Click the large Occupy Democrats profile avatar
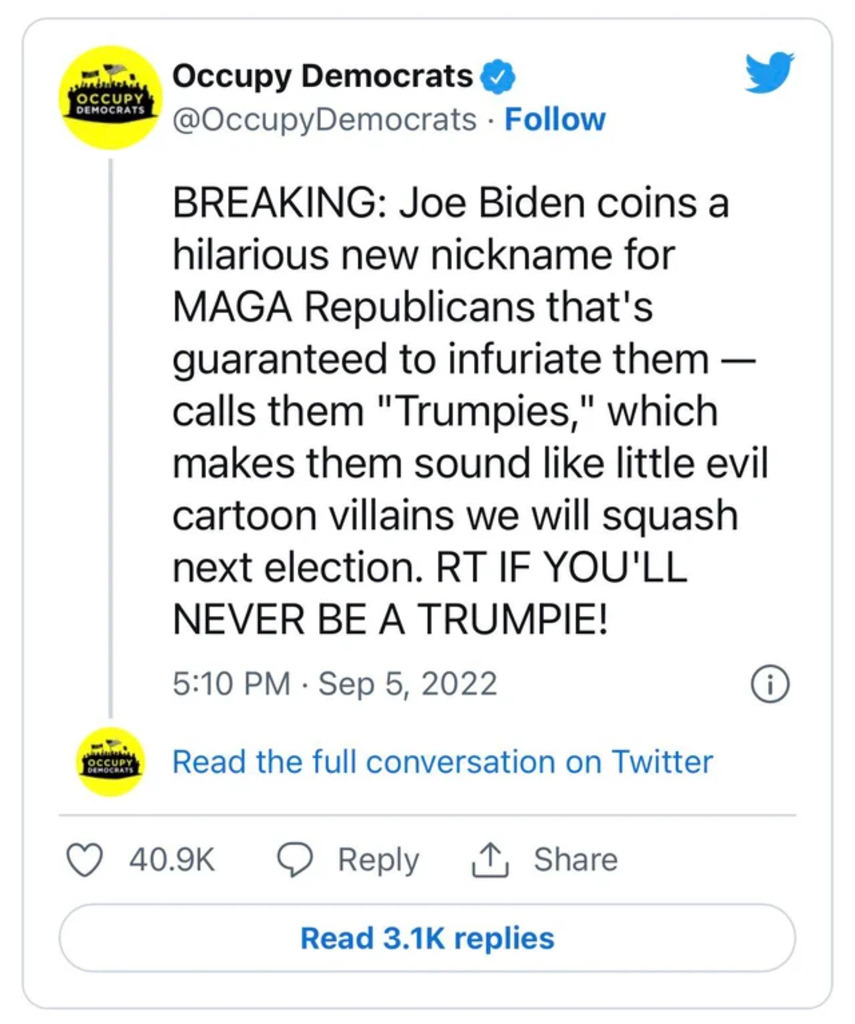This screenshot has height=1024, width=855. [x=110, y=97]
